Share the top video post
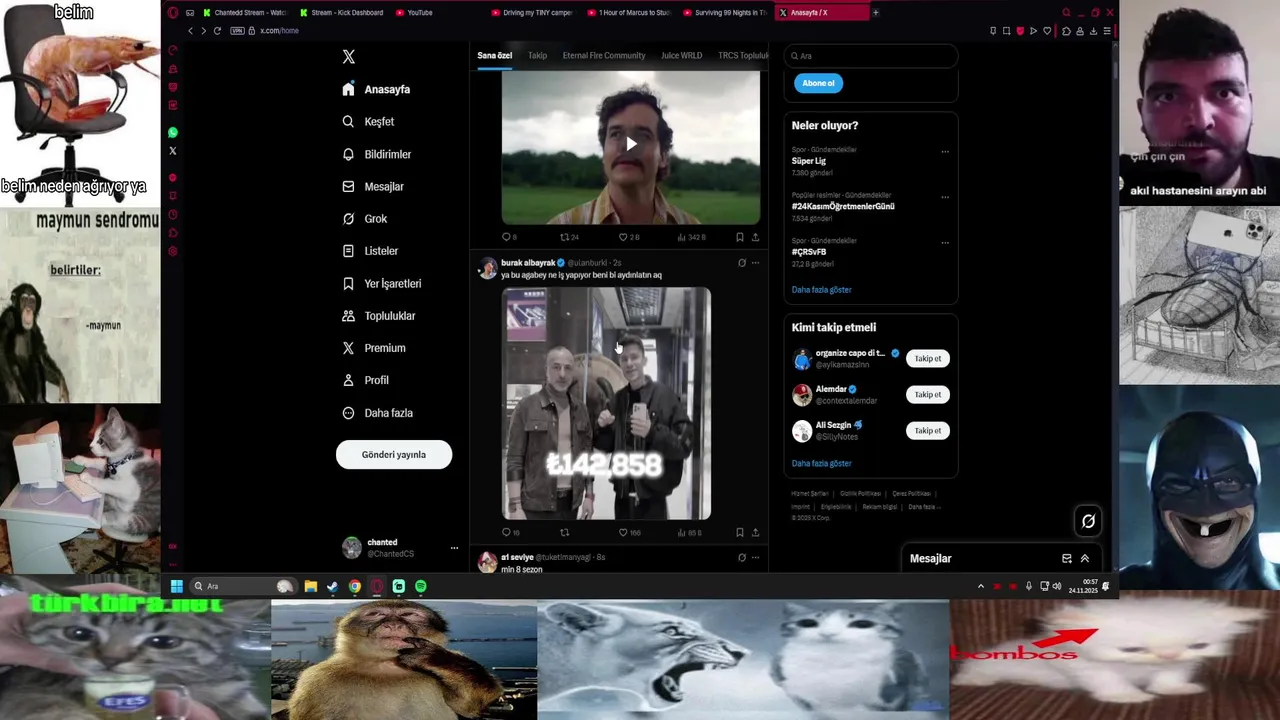 pos(755,237)
